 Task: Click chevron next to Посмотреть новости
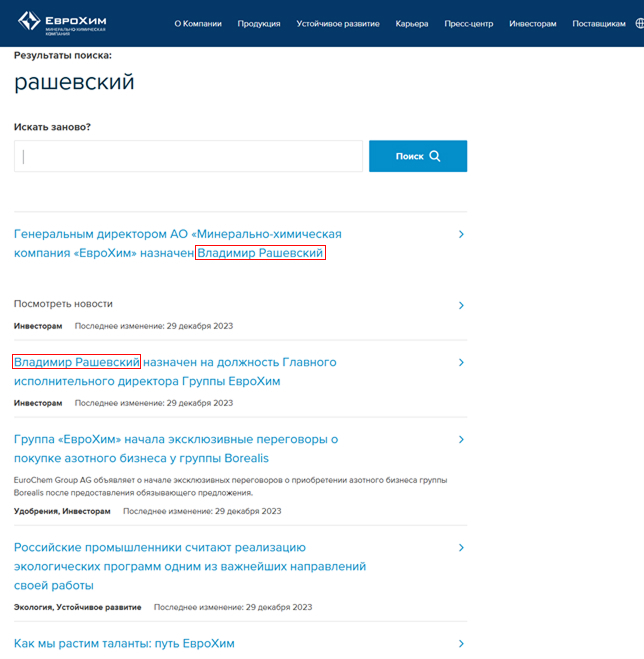tap(461, 305)
